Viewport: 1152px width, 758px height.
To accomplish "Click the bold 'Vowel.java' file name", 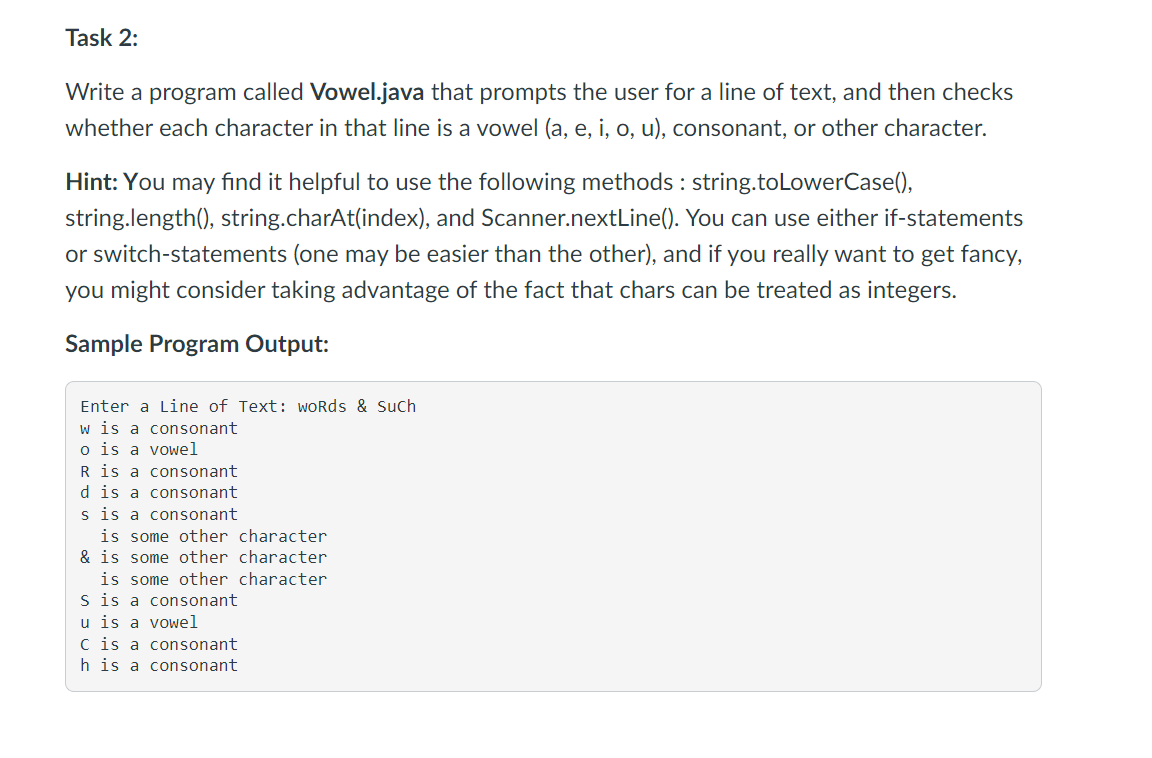I will [367, 92].
